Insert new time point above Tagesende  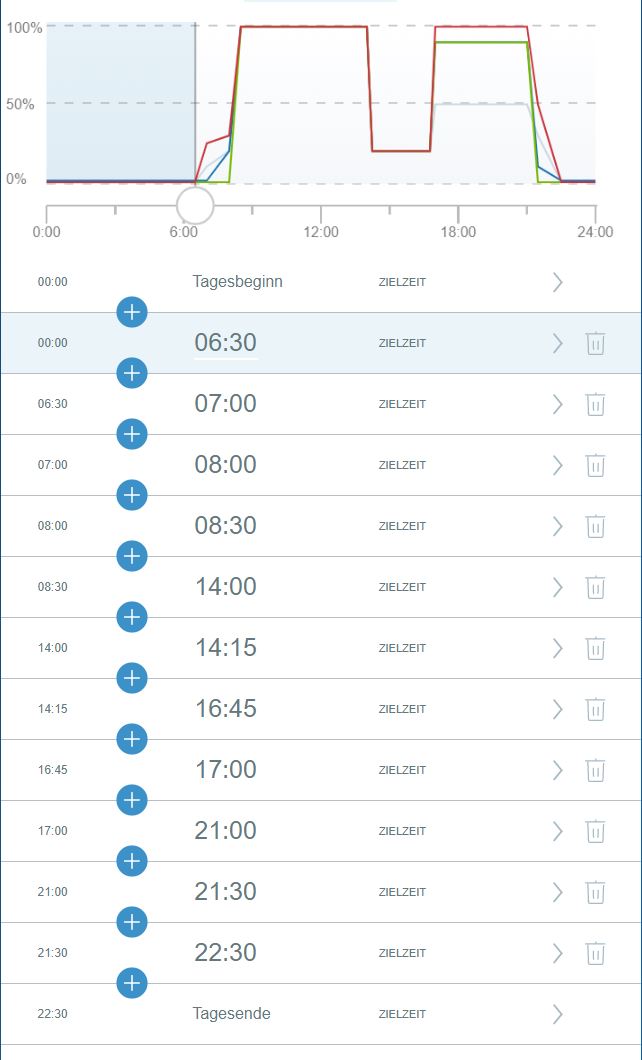pyautogui.click(x=132, y=983)
